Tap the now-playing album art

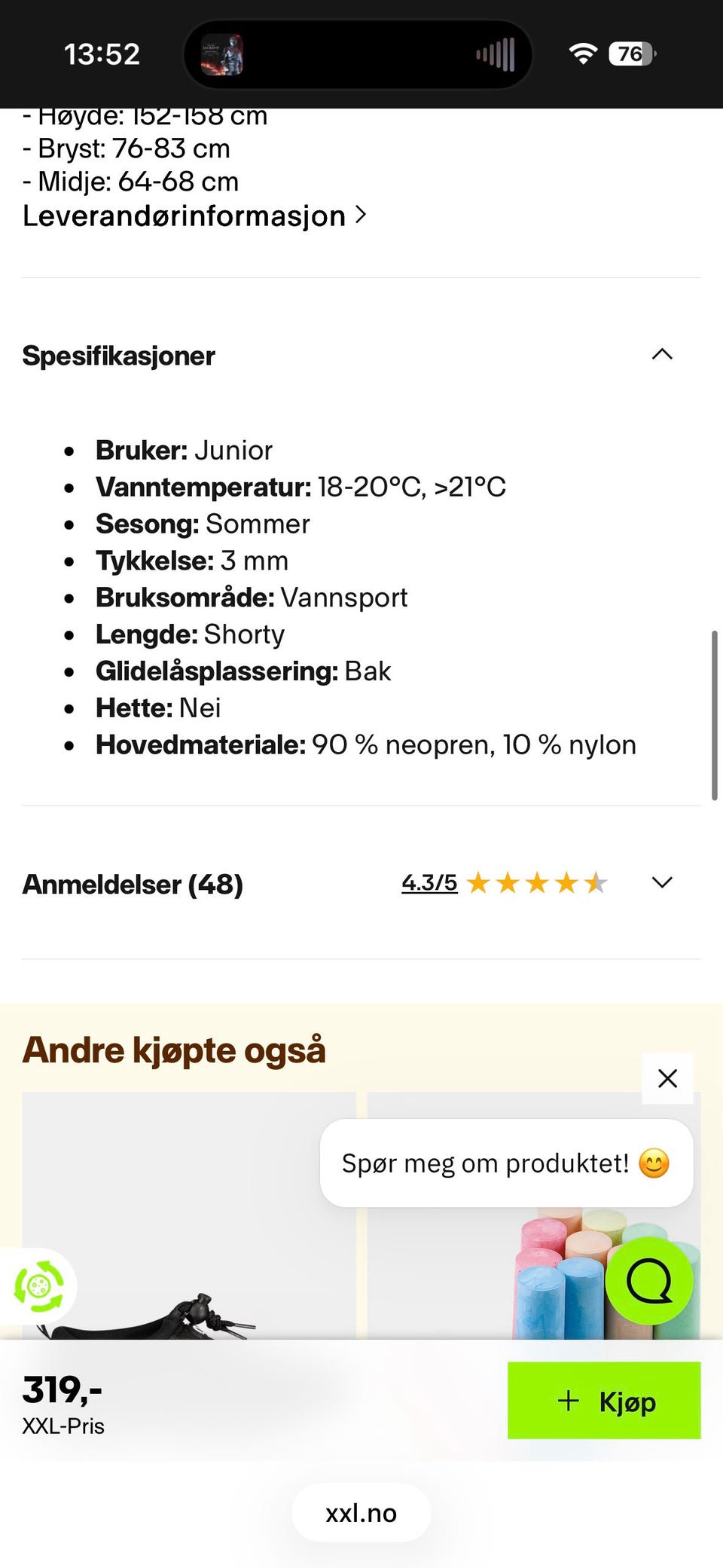(x=222, y=55)
